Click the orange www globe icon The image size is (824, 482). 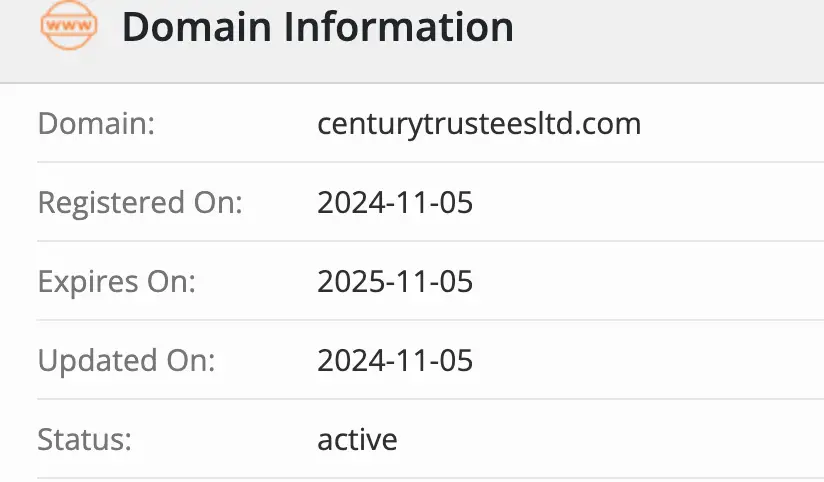click(69, 26)
